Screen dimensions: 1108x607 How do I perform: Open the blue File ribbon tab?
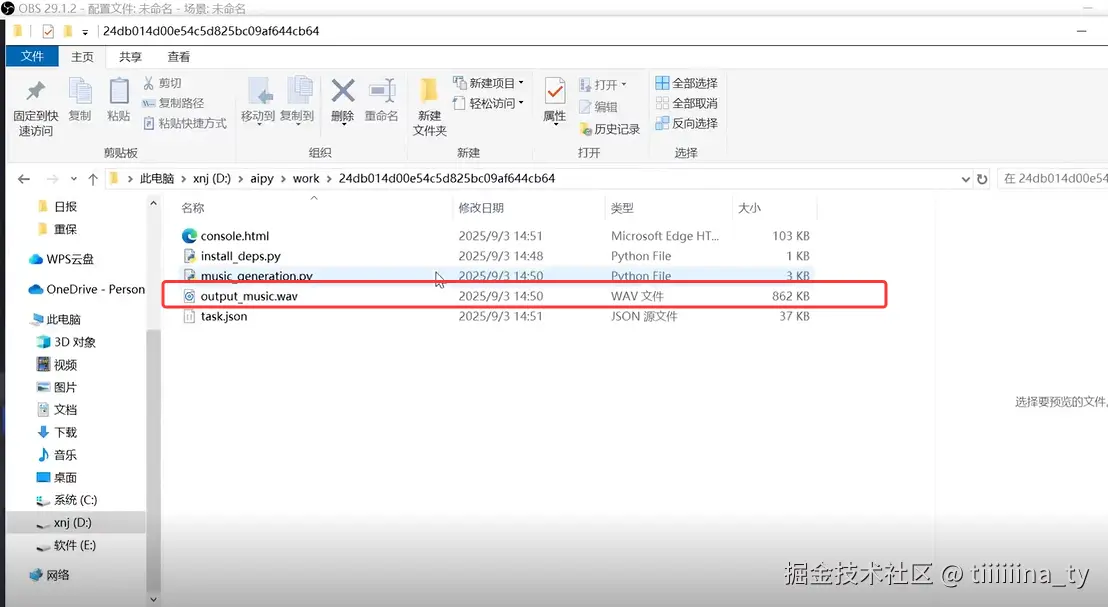click(x=32, y=57)
